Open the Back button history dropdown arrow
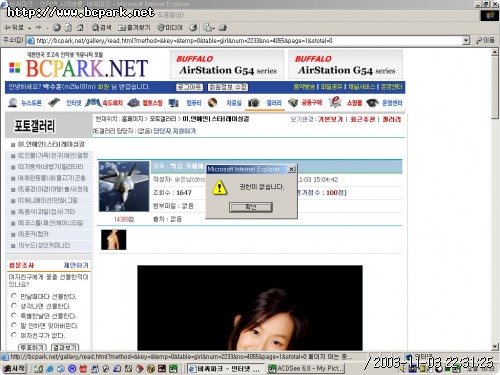500x375 pixels. click(29, 28)
